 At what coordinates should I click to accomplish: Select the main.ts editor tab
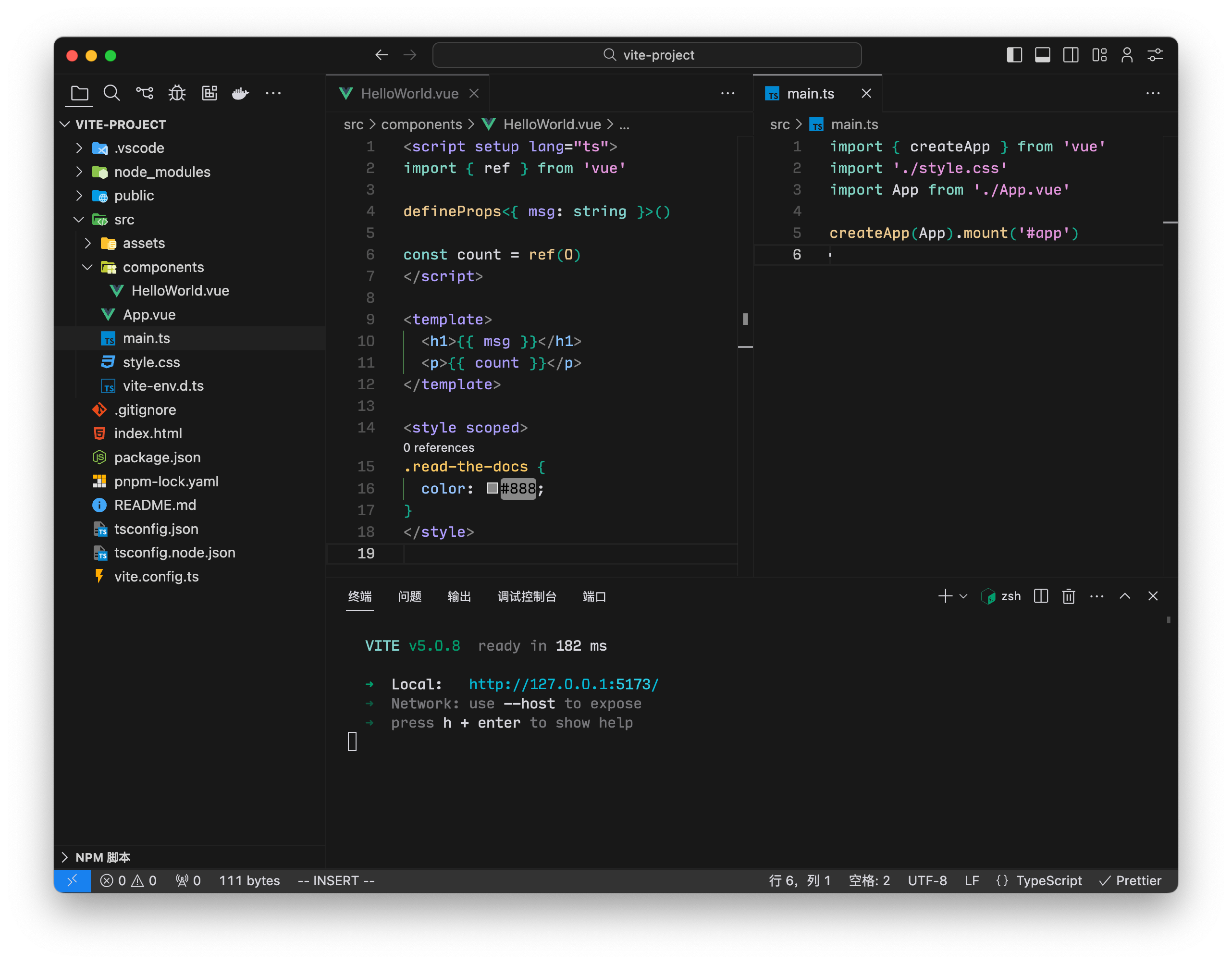(811, 93)
